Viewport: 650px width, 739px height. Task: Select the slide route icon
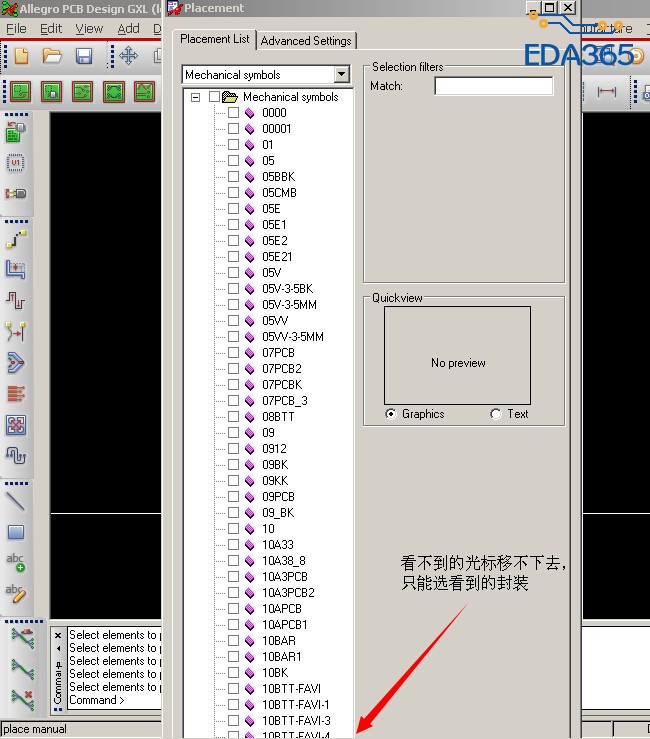16,270
